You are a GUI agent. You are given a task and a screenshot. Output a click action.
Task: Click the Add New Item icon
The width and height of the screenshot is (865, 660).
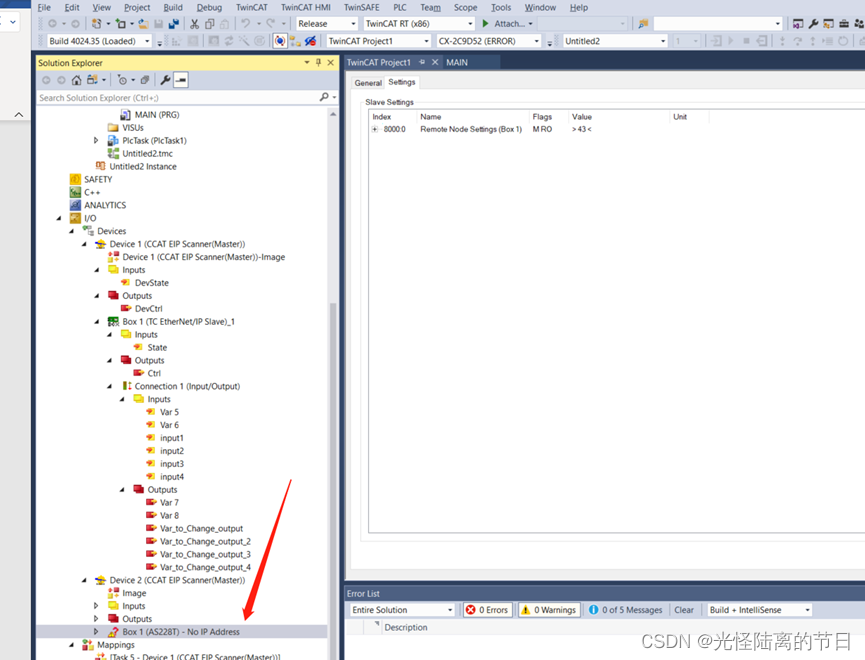(121, 24)
